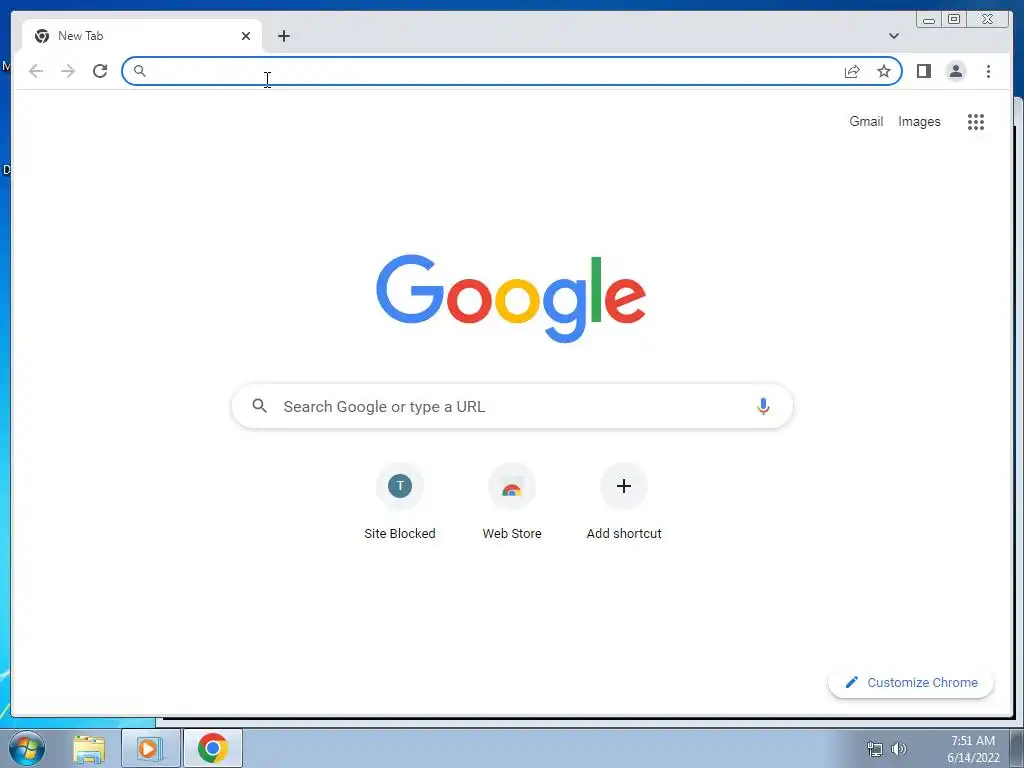Open the Google apps grid
This screenshot has height=768, width=1024.
(976, 121)
